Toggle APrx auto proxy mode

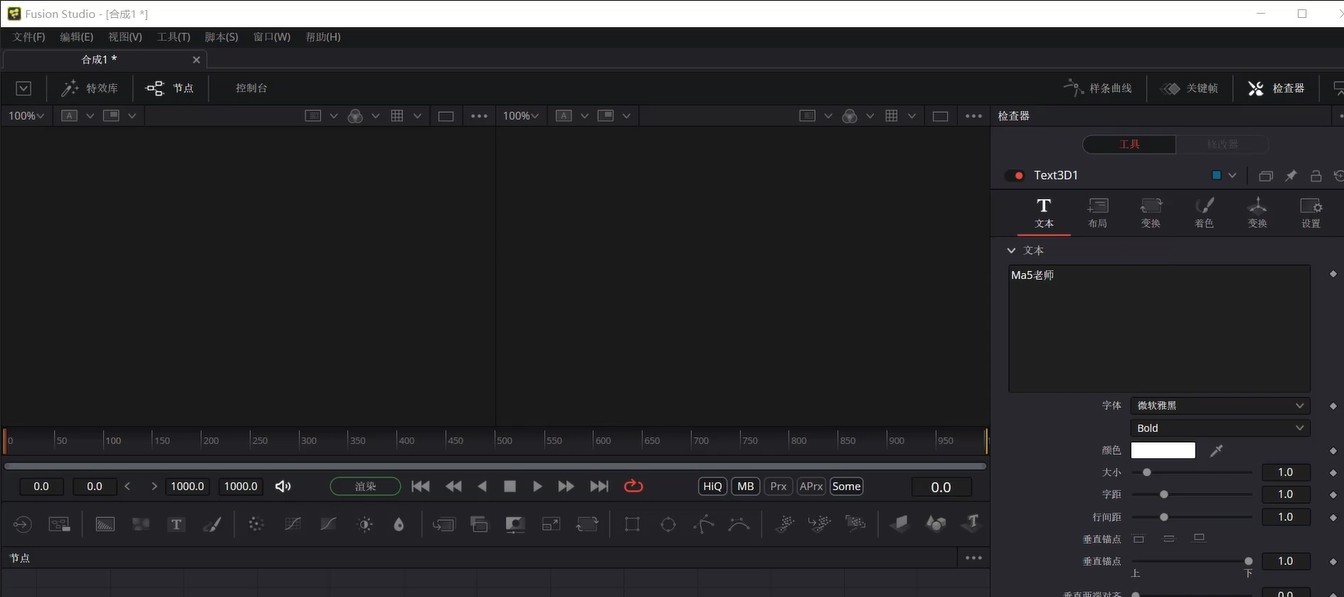click(811, 486)
